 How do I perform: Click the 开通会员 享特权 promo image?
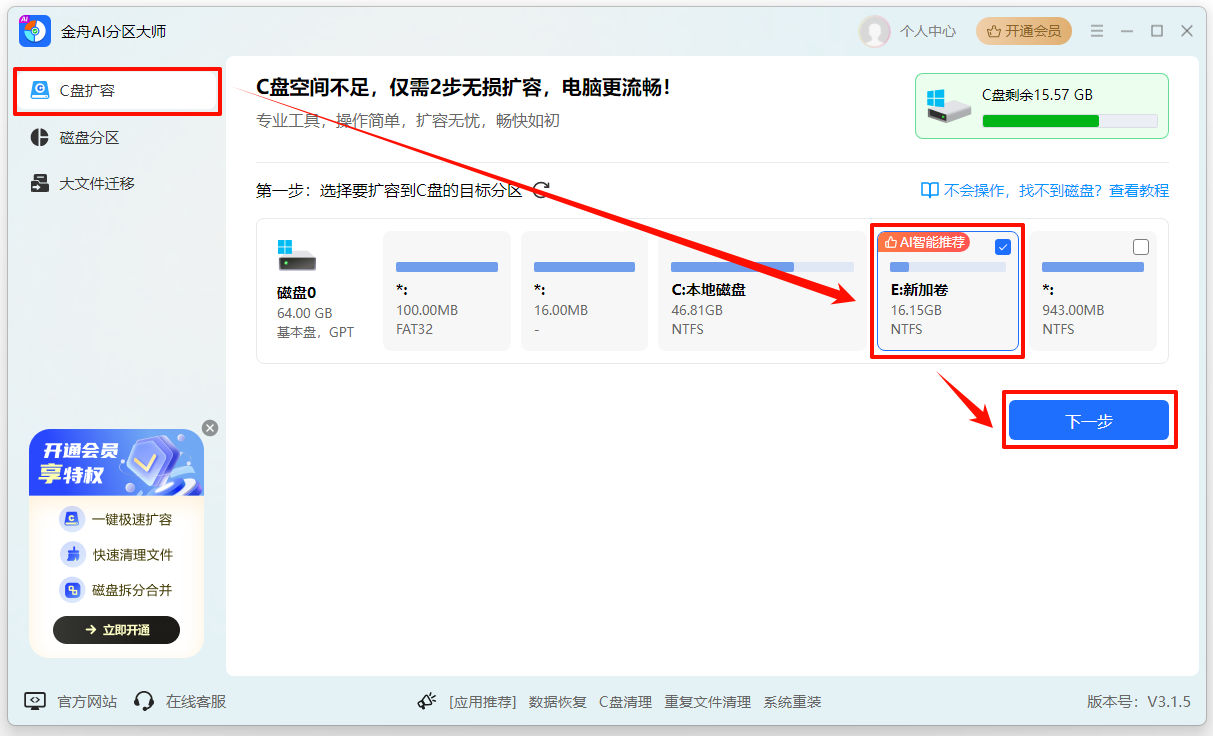(116, 463)
